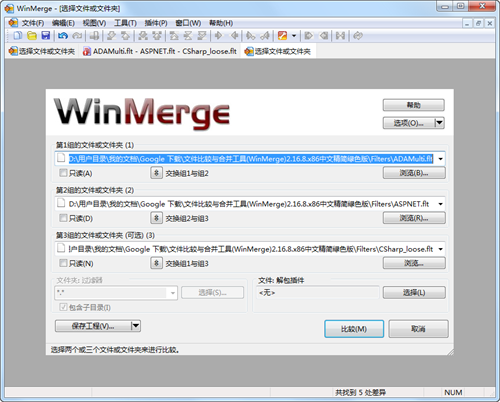
Task: Click the Open folder toolbar icon
Action: tap(32, 35)
